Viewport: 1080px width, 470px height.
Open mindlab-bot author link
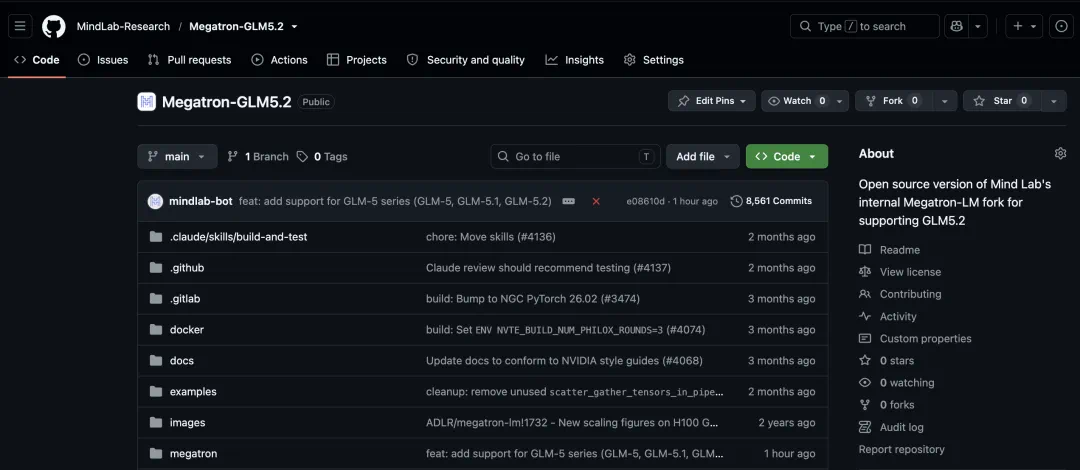(x=201, y=201)
